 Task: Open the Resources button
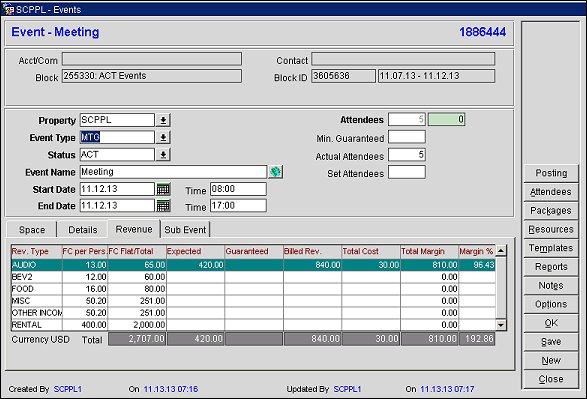pyautogui.click(x=551, y=229)
